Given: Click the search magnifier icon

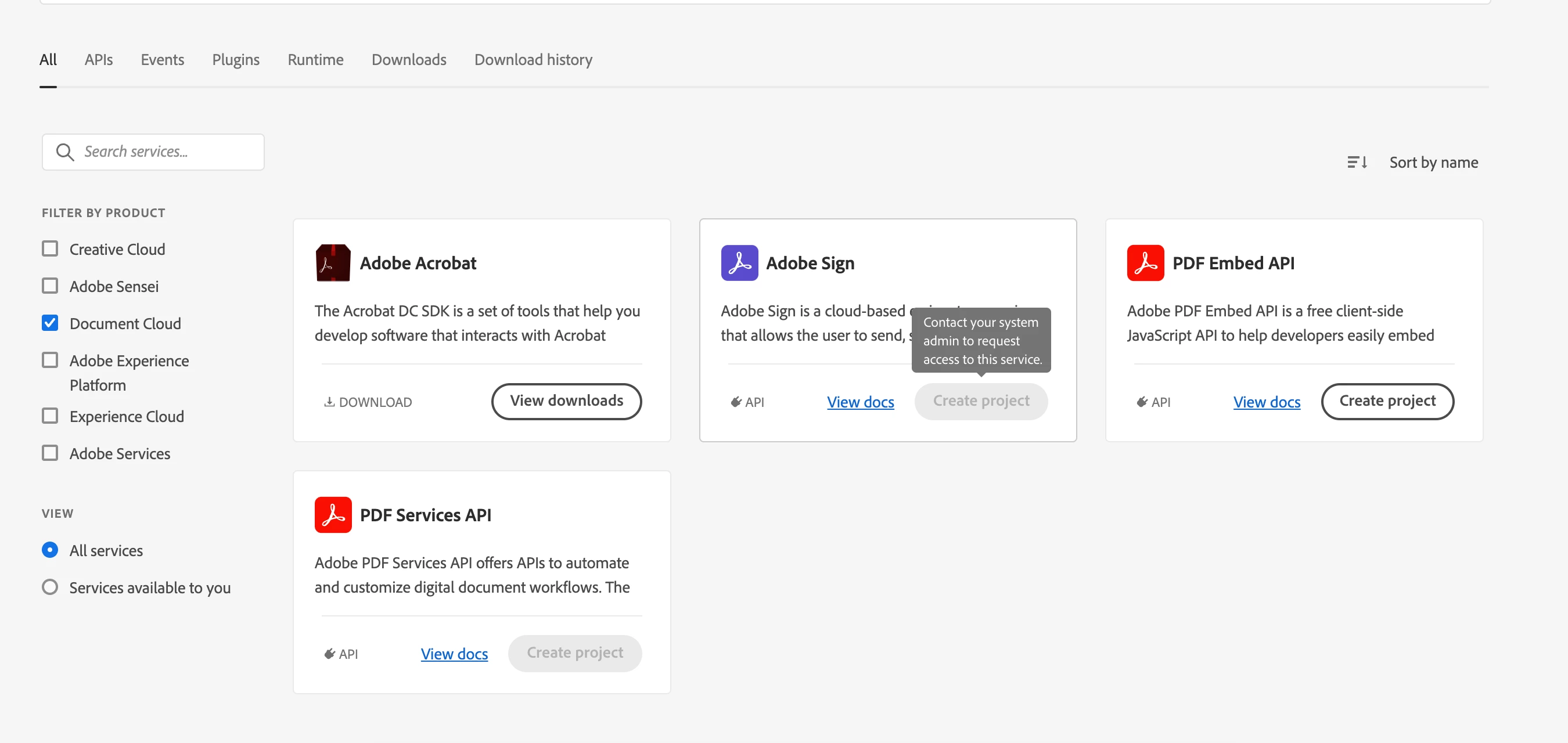Looking at the screenshot, I should tap(64, 152).
